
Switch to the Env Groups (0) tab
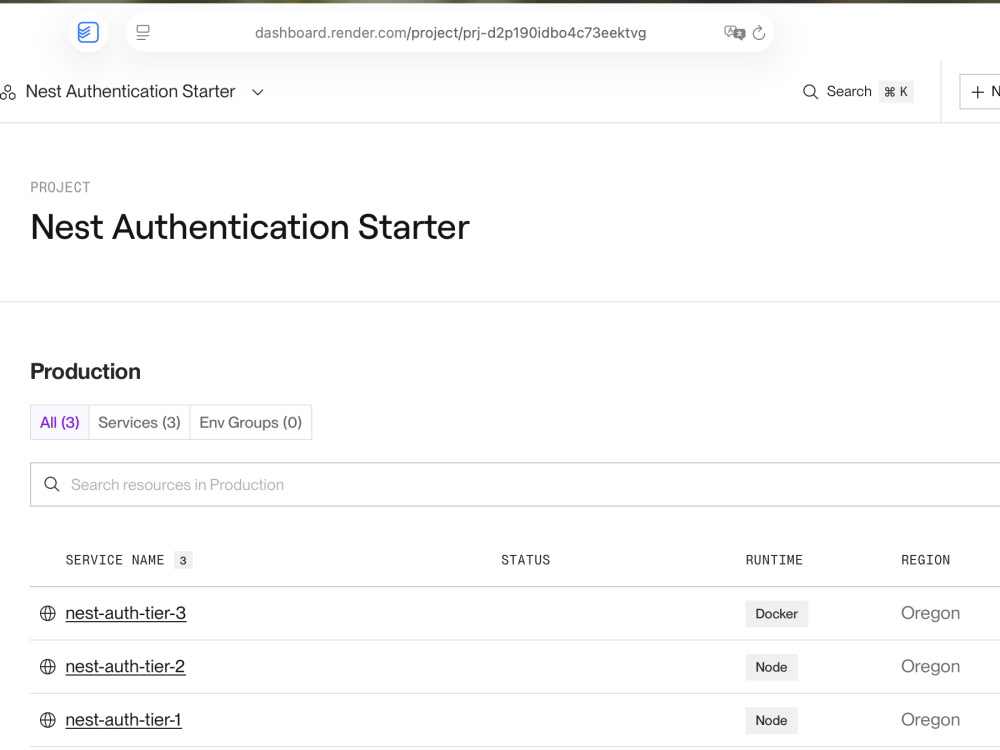coord(251,422)
